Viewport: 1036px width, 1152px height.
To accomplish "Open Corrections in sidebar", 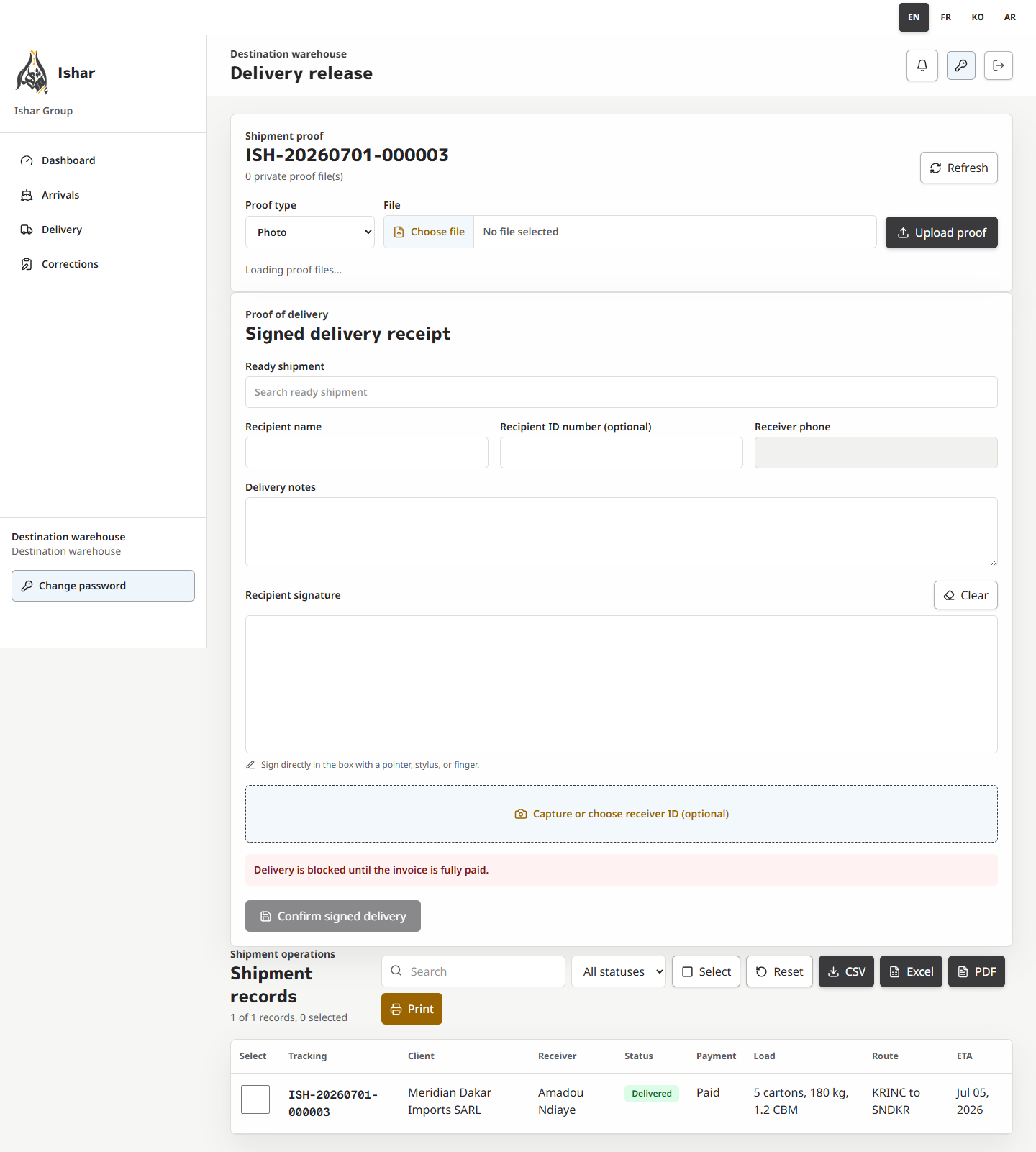I will (103, 264).
